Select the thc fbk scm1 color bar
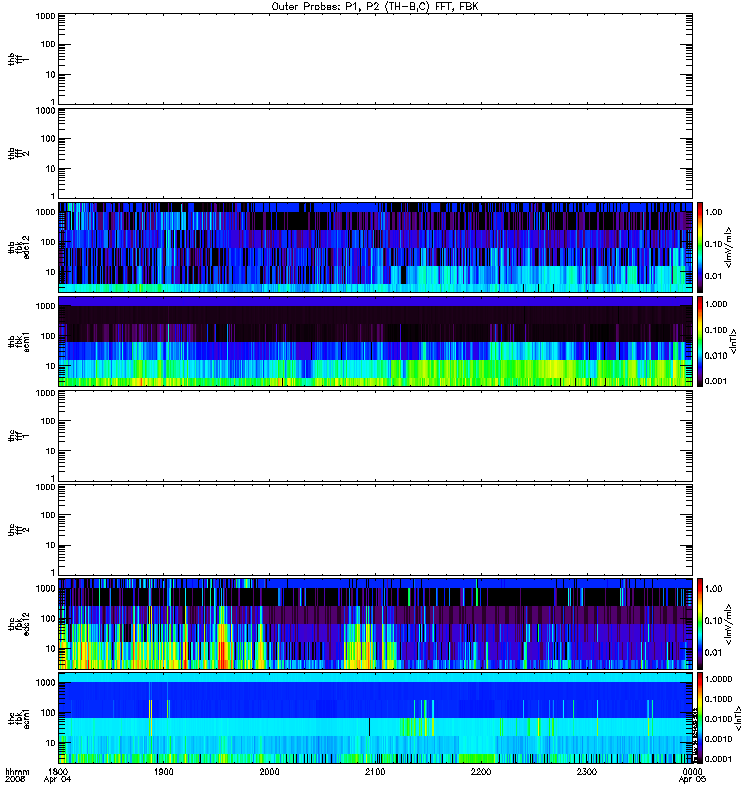Image resolution: width=750 pixels, height=800 pixels. [700, 718]
